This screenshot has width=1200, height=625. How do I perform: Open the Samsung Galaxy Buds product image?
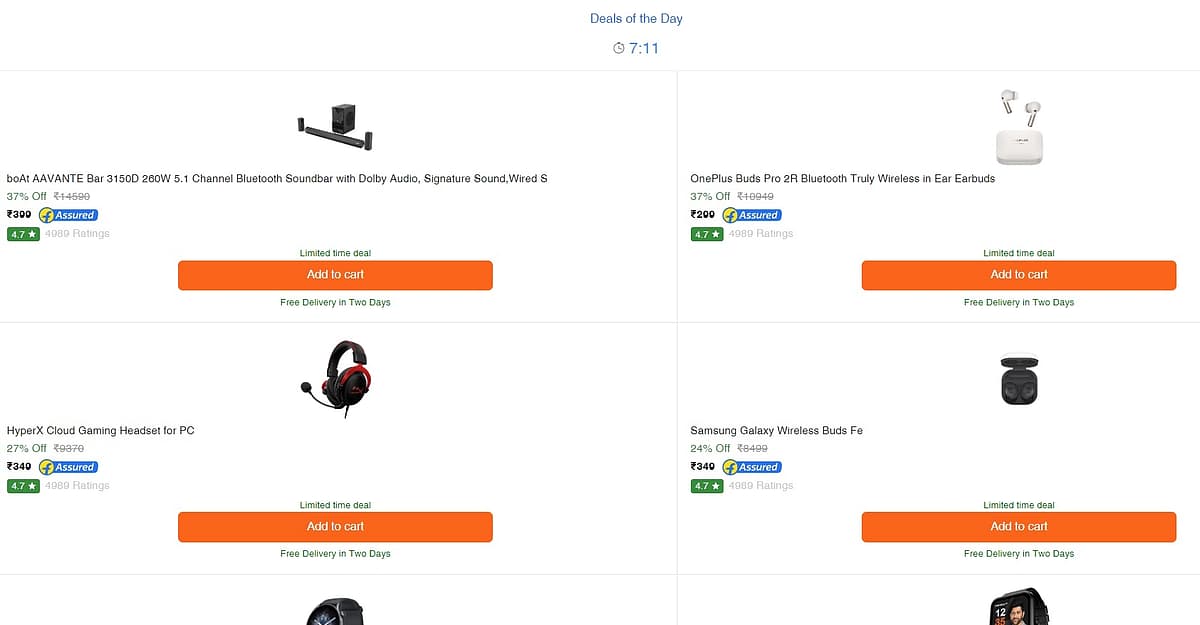click(x=1019, y=380)
